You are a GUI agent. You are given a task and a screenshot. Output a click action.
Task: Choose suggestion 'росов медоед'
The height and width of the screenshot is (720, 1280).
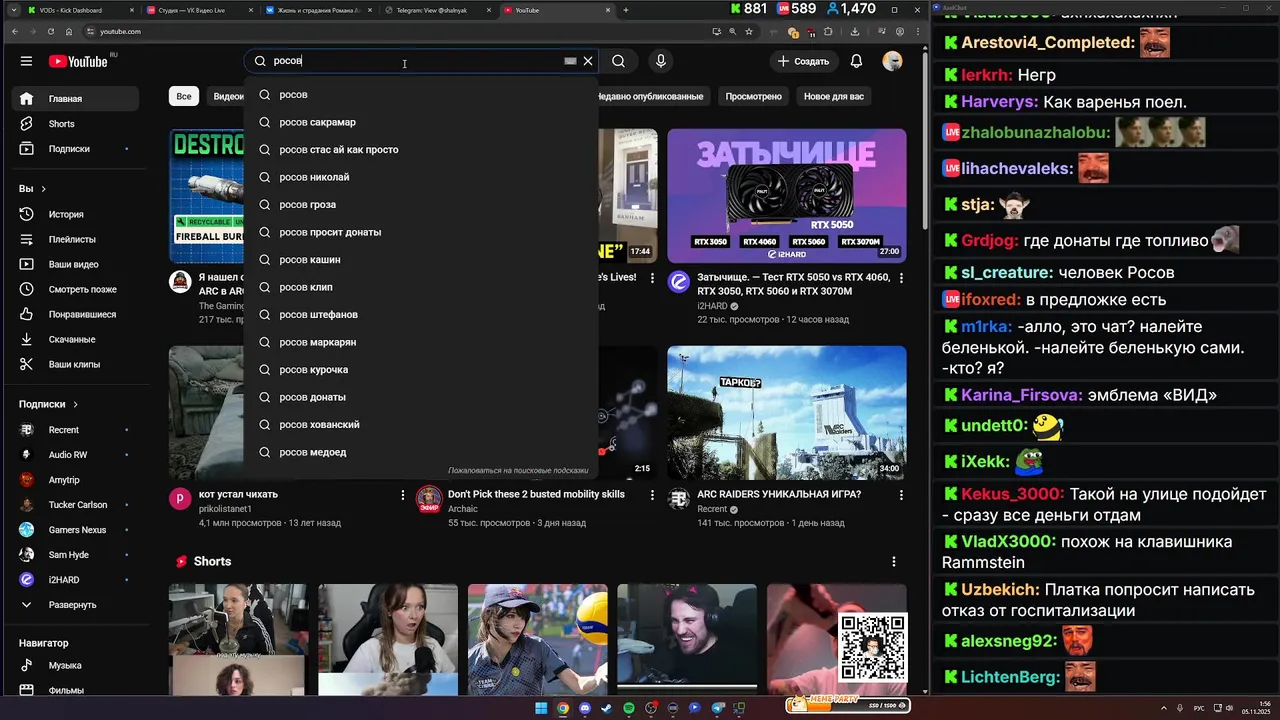point(420,452)
